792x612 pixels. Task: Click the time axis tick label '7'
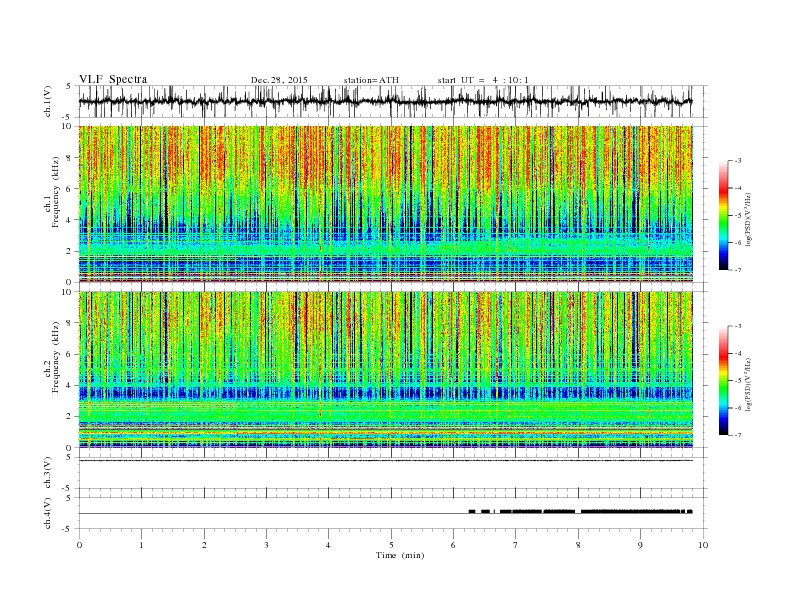coord(516,545)
